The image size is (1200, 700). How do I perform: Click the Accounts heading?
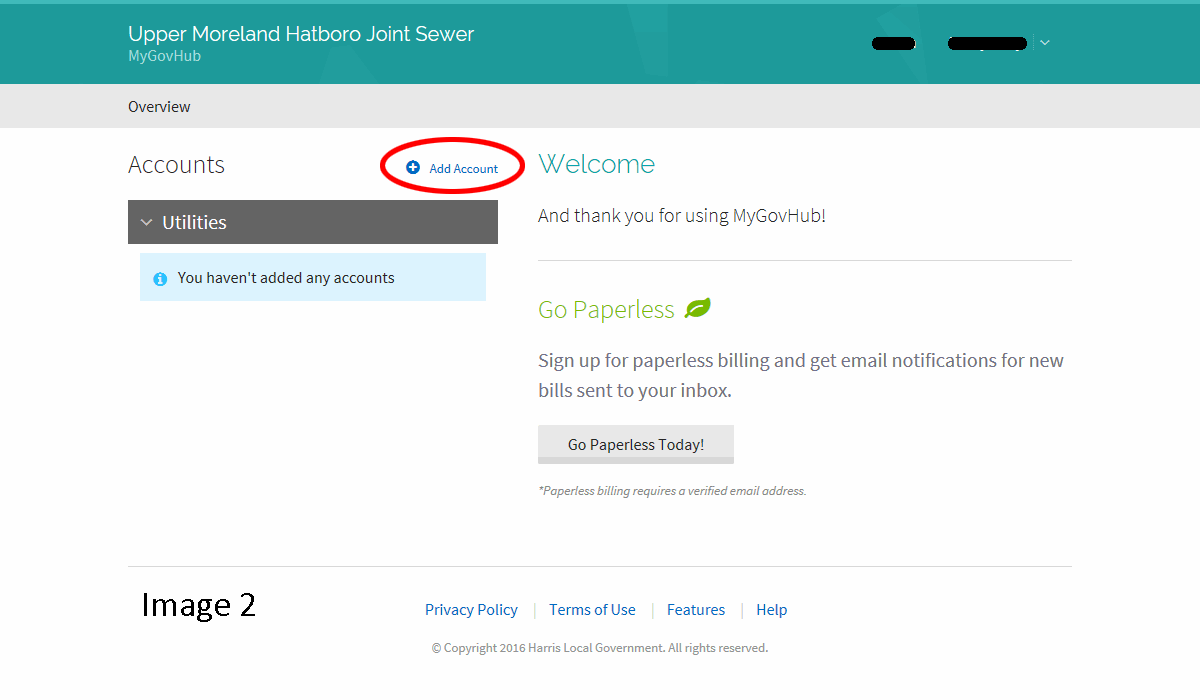(176, 165)
